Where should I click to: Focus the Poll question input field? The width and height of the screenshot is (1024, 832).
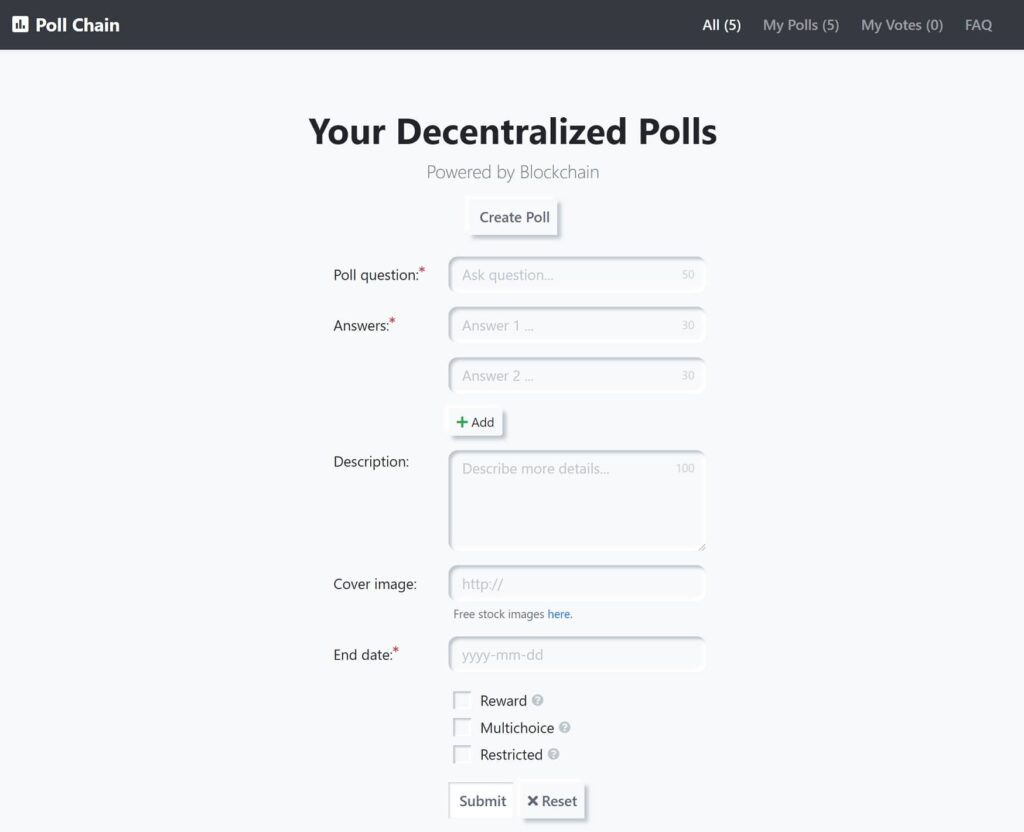(577, 274)
